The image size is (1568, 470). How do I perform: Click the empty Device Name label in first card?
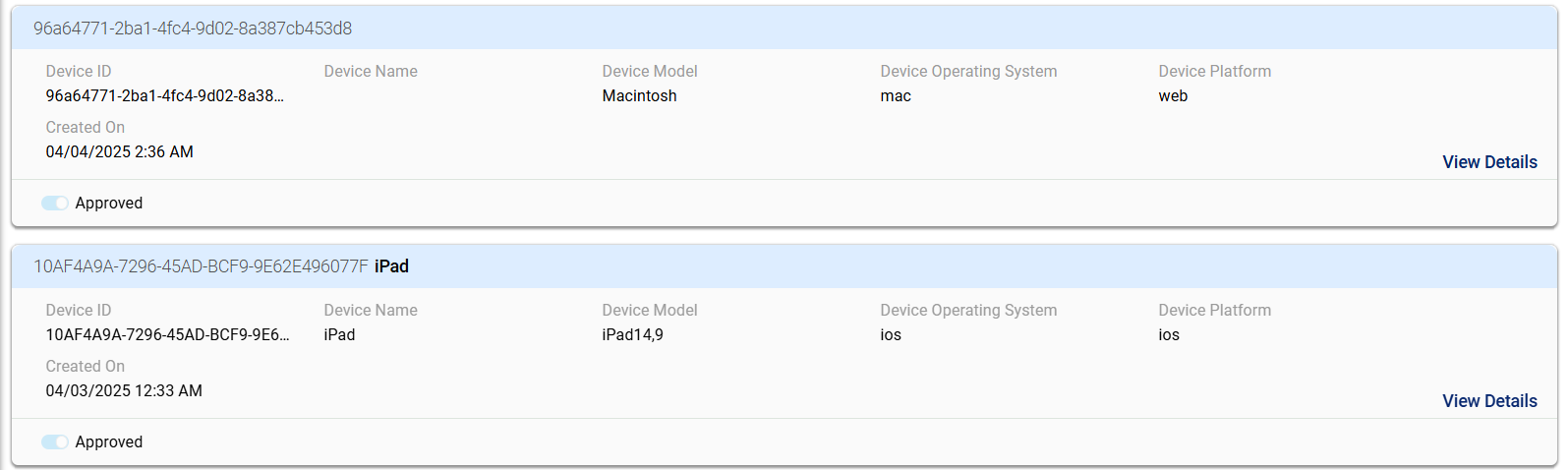coord(371,71)
